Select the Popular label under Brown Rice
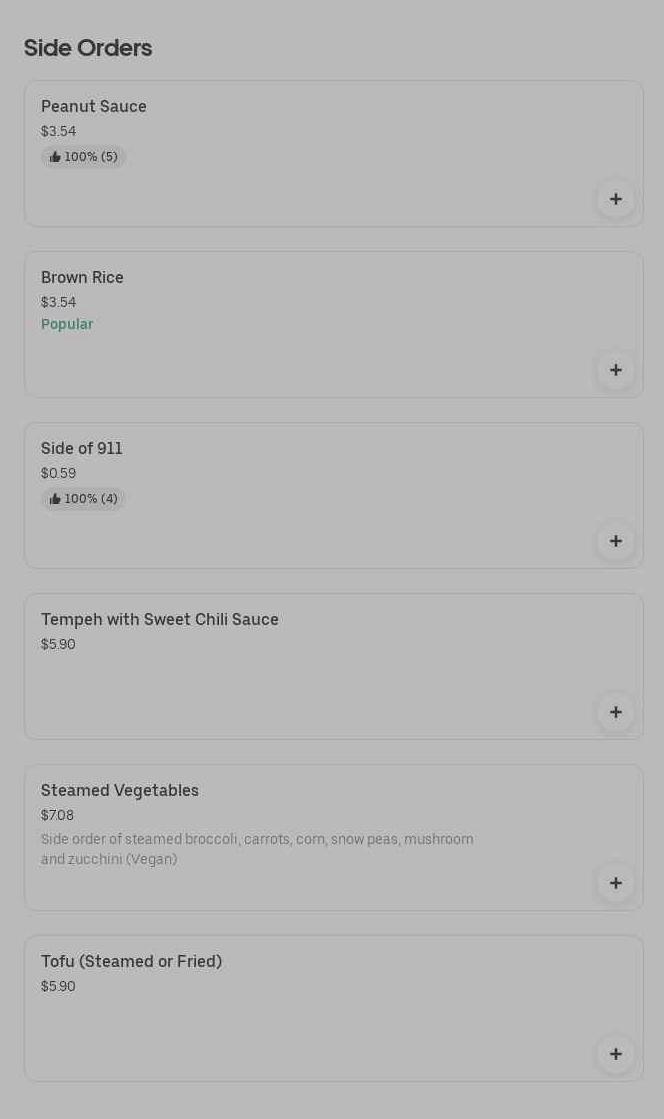This screenshot has width=664, height=1119. (x=67, y=324)
